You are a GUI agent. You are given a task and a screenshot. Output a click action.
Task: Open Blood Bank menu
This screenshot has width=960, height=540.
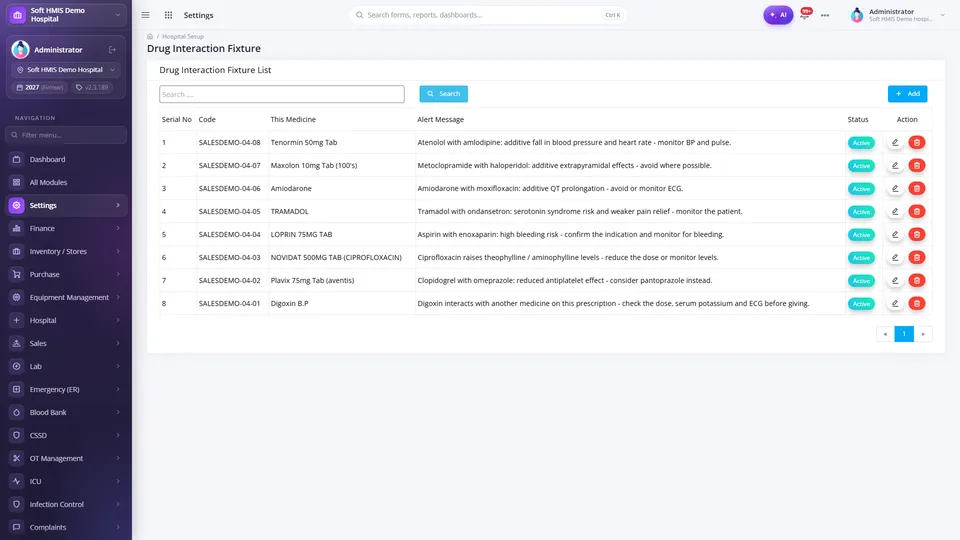pos(66,412)
